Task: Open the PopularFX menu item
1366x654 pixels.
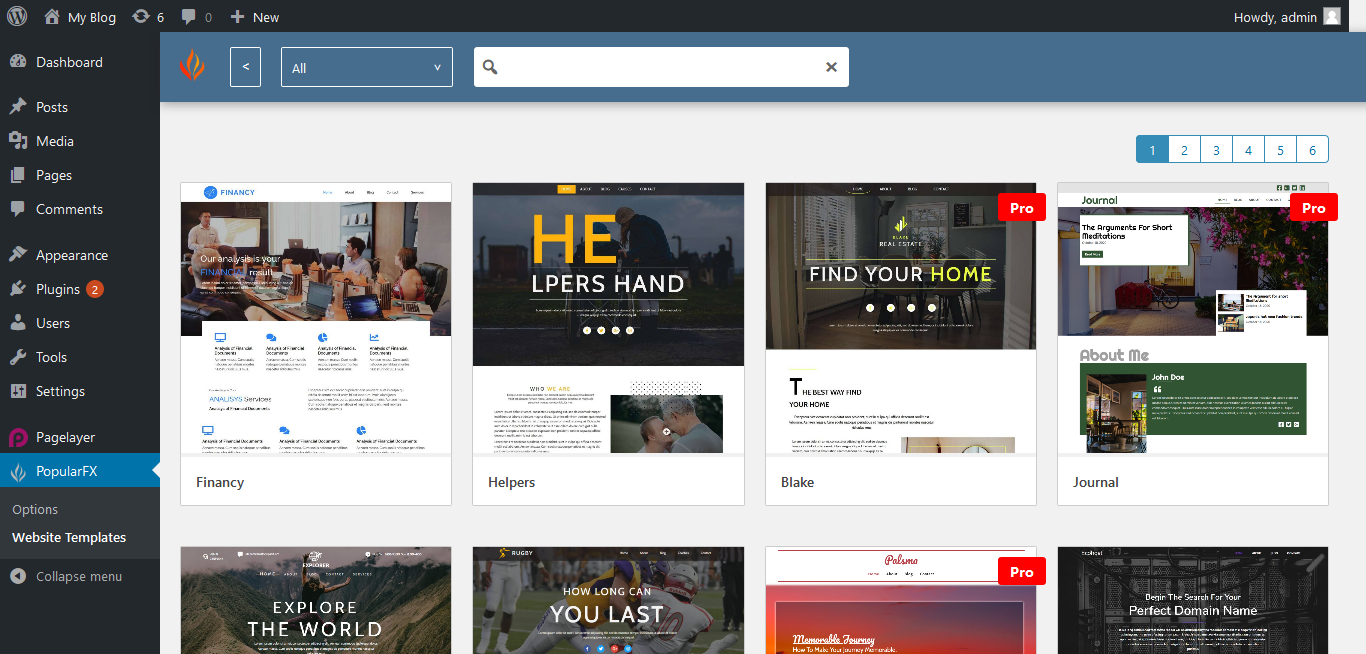Action: pyautogui.click(x=80, y=471)
